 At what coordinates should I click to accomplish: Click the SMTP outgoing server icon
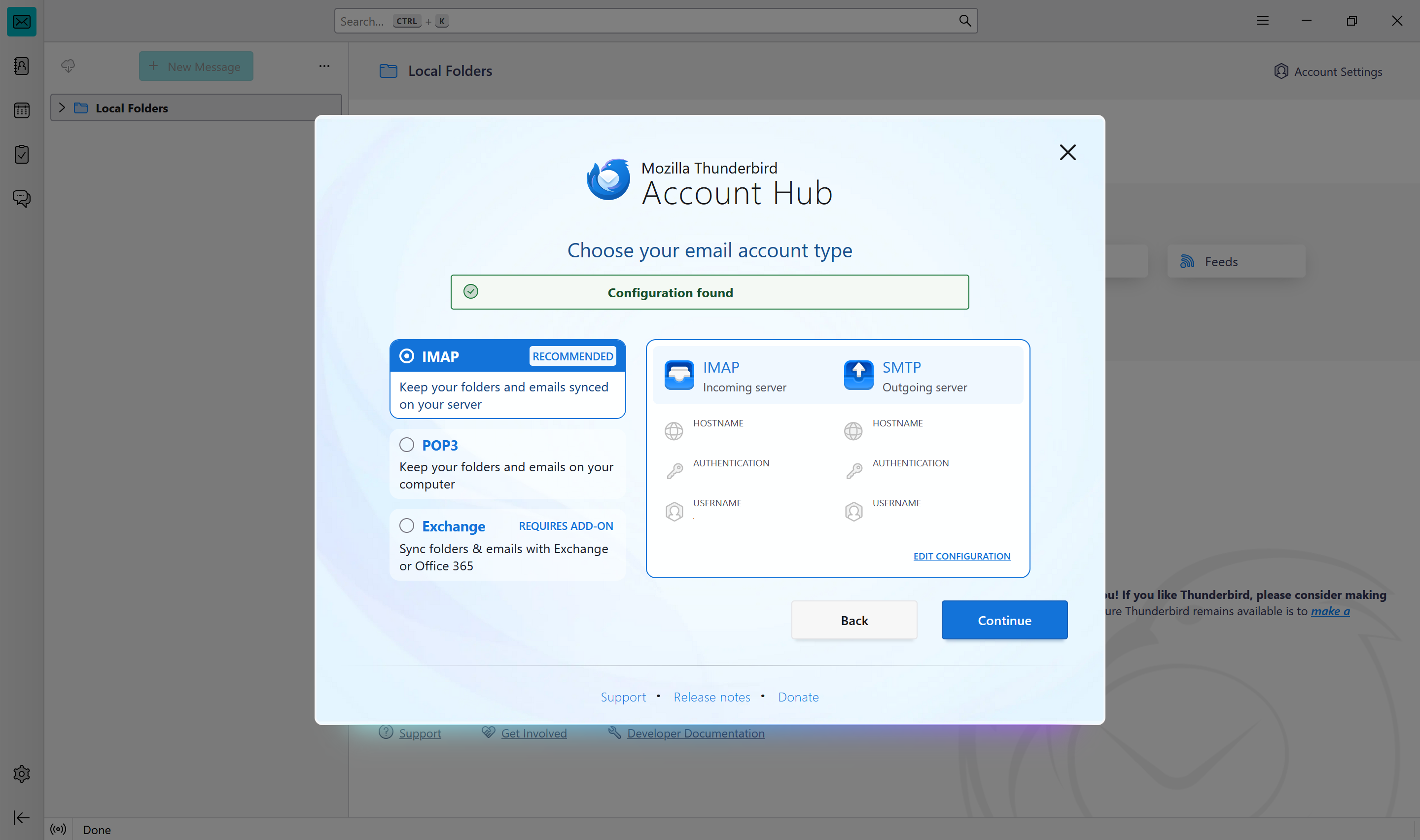[x=858, y=375]
